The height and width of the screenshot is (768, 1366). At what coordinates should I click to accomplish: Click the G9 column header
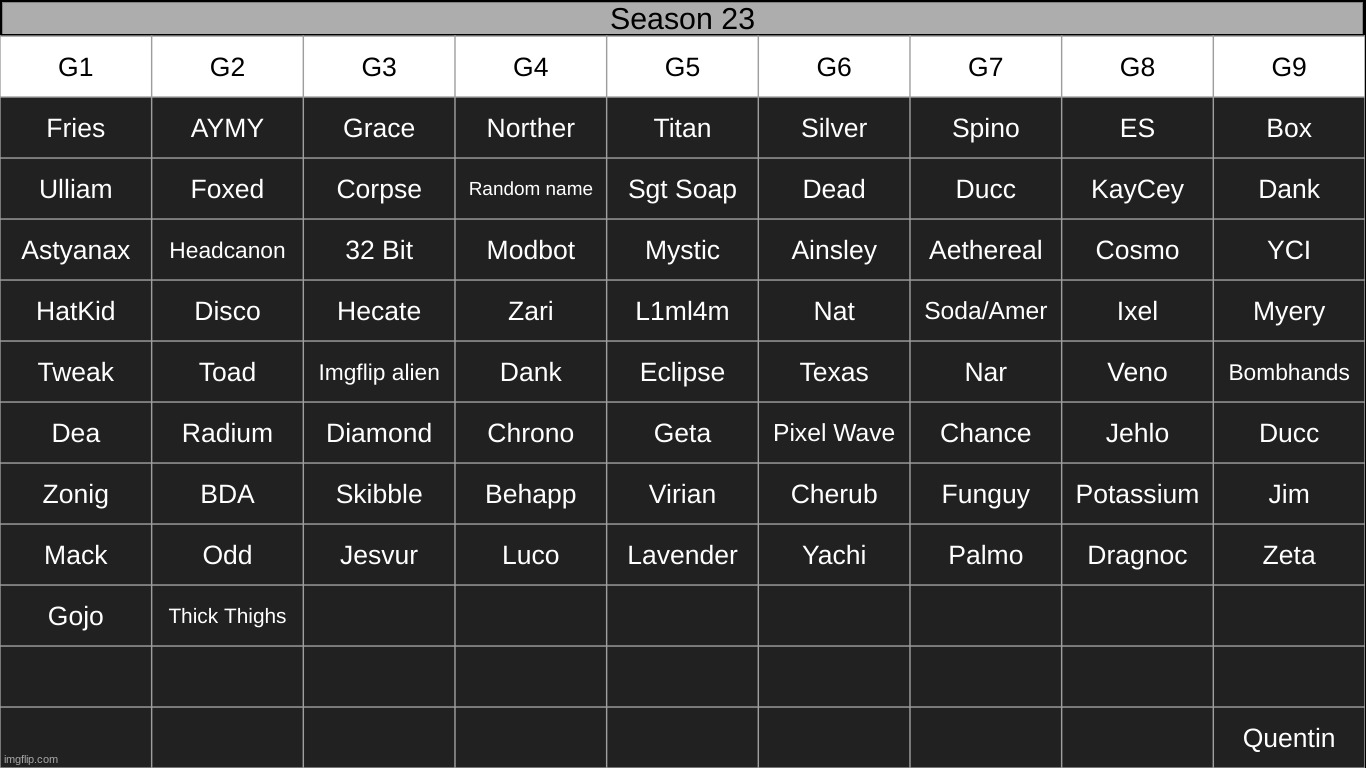point(1288,67)
